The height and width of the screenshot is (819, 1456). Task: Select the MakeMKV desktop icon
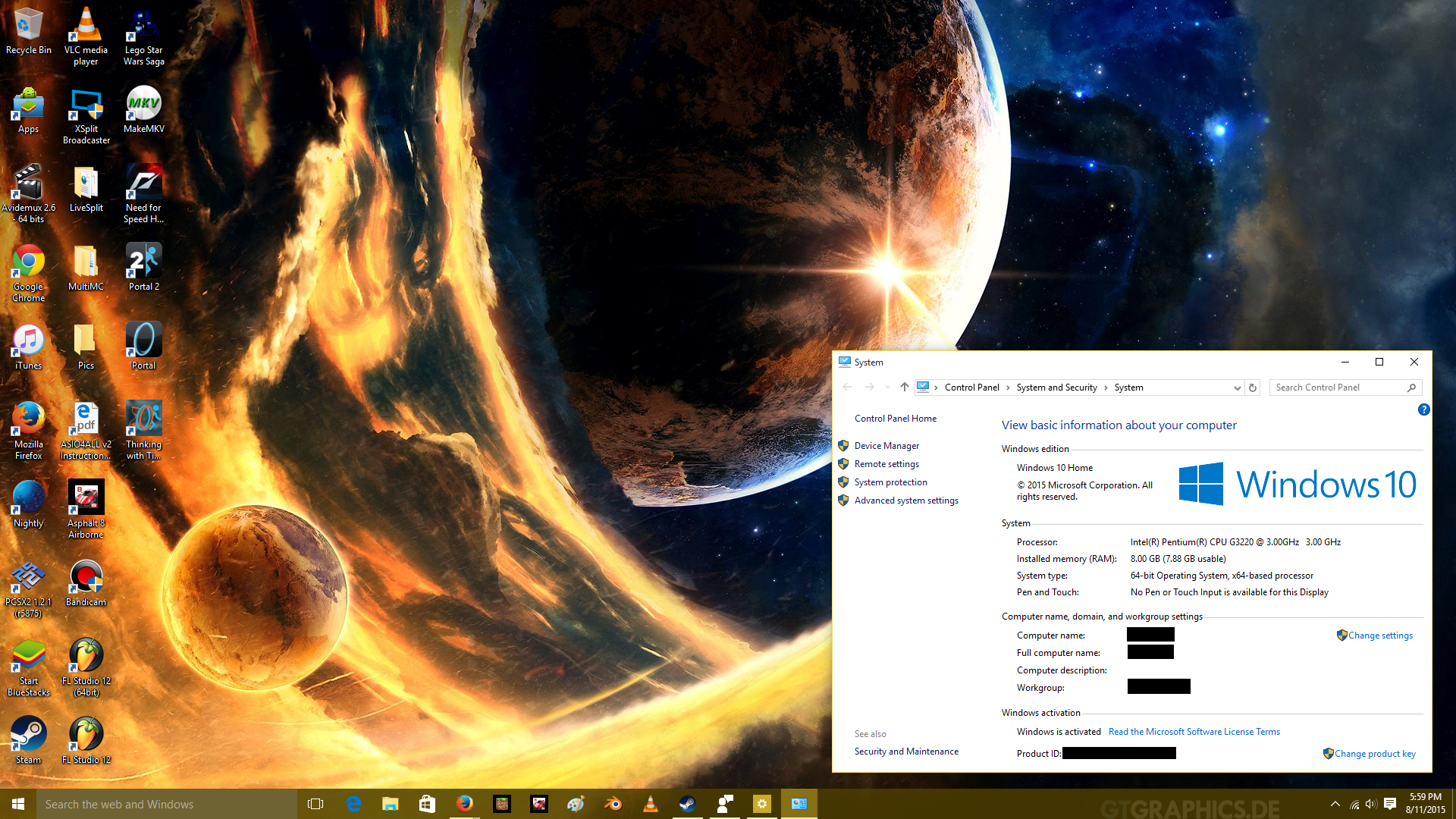[x=143, y=111]
